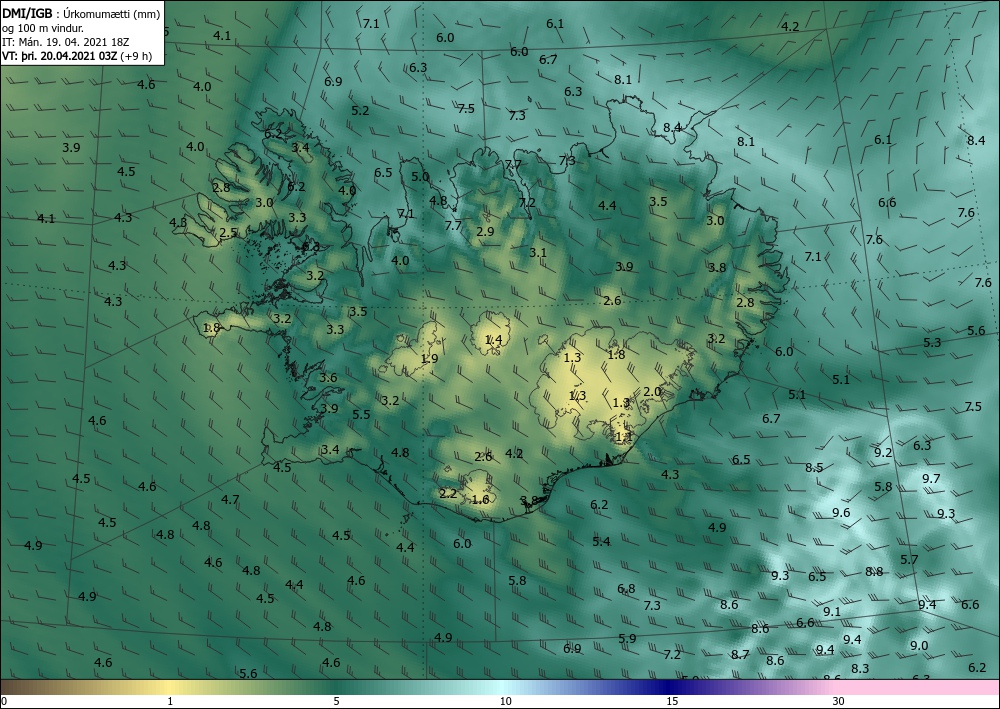Click the 2.5 value in the Westfjords
Image resolution: width=1000 pixels, height=709 pixels.
click(x=228, y=233)
